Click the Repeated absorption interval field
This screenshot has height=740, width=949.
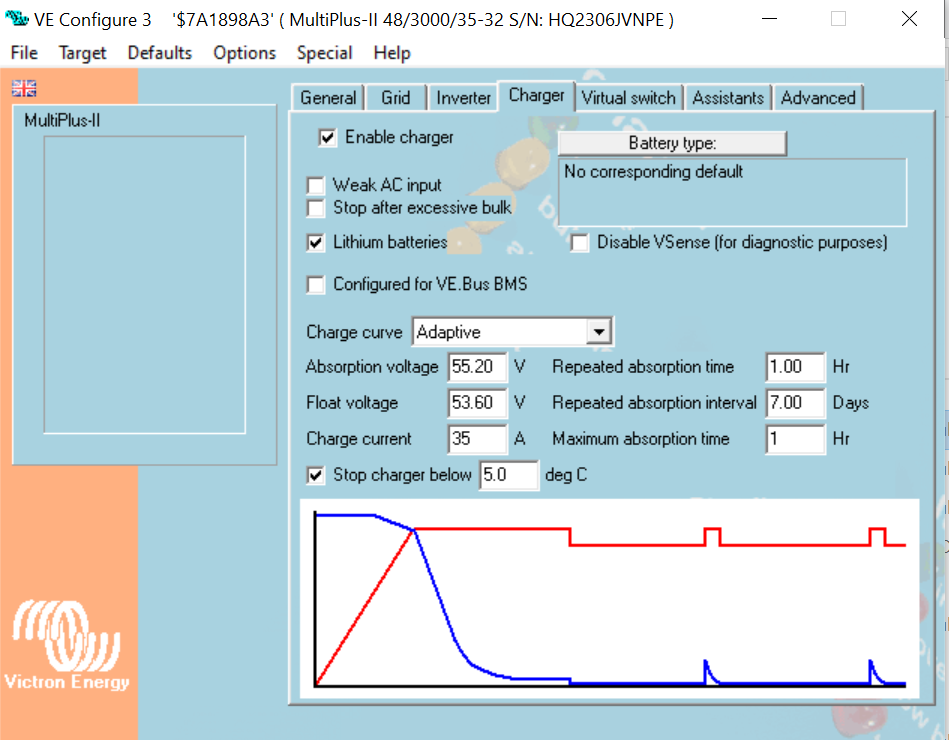click(x=795, y=403)
